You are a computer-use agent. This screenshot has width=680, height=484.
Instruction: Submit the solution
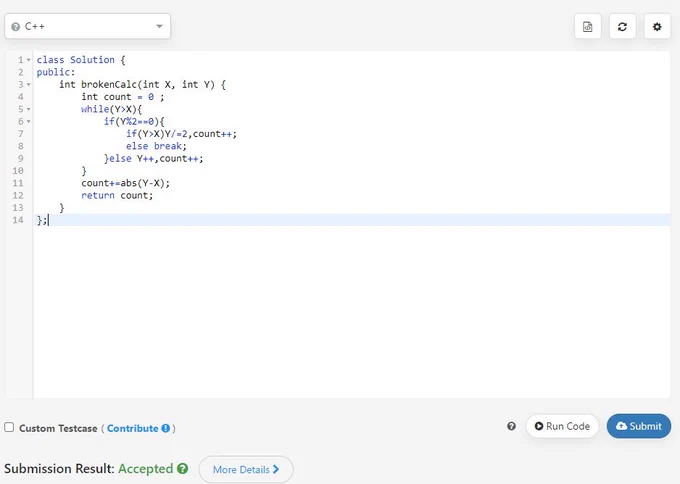[x=639, y=426]
